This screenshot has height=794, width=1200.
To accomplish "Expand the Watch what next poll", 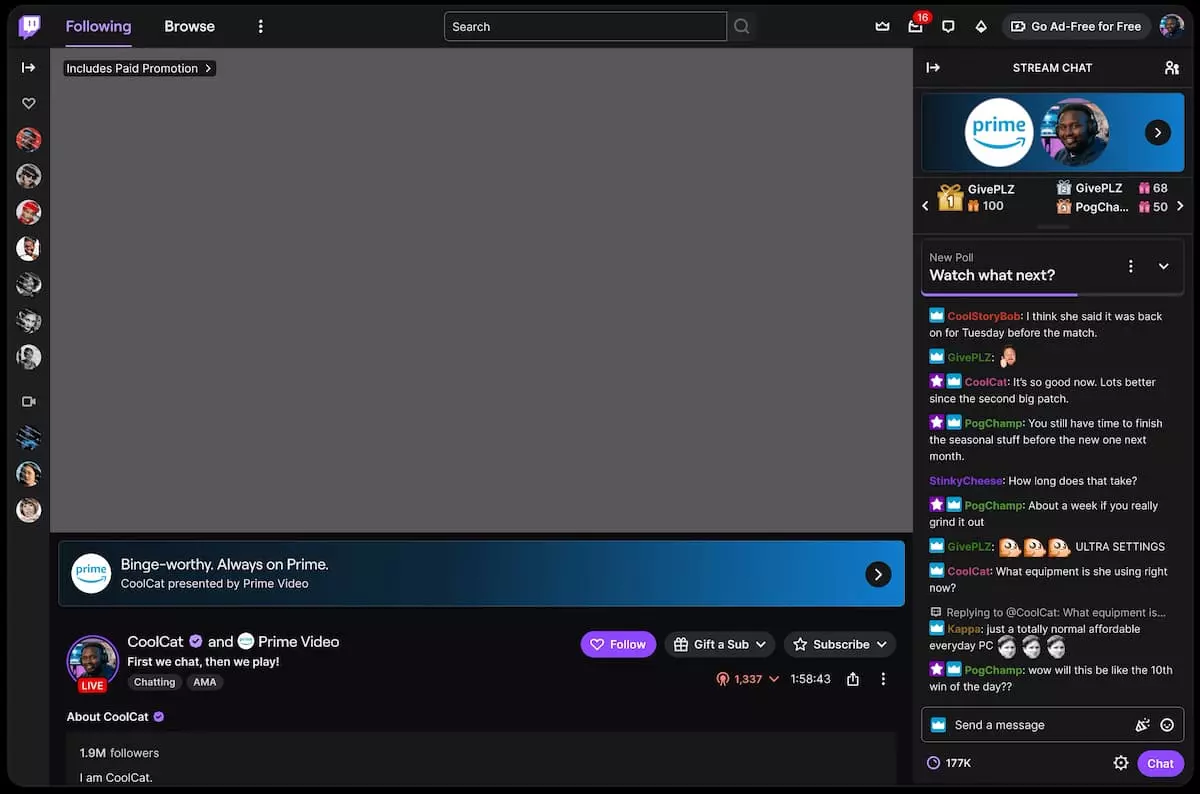I will coord(1164,266).
